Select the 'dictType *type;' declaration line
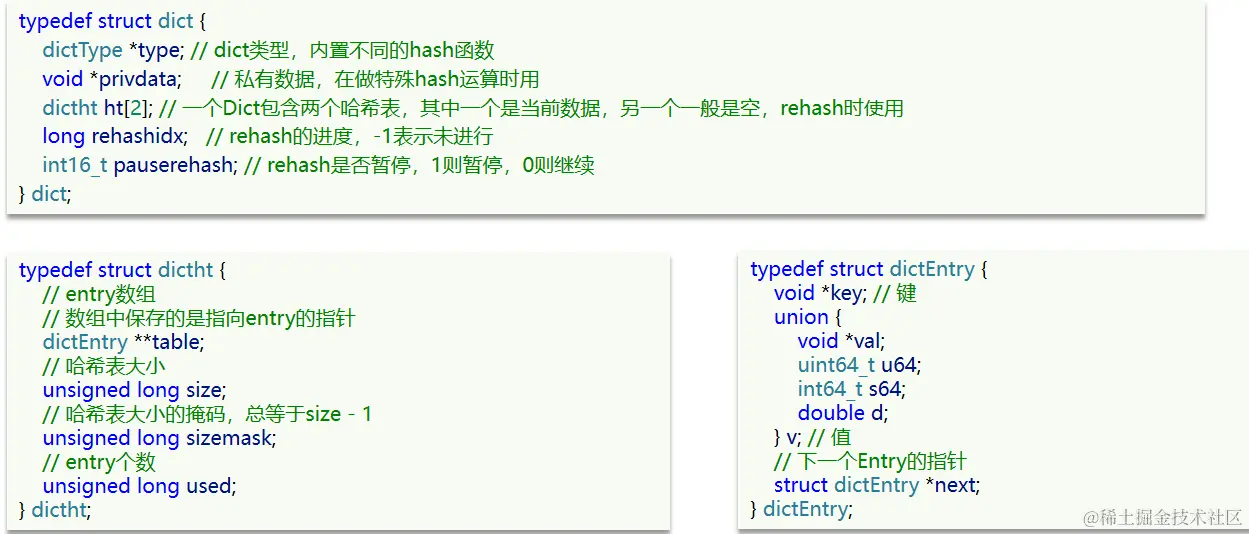 268,51
